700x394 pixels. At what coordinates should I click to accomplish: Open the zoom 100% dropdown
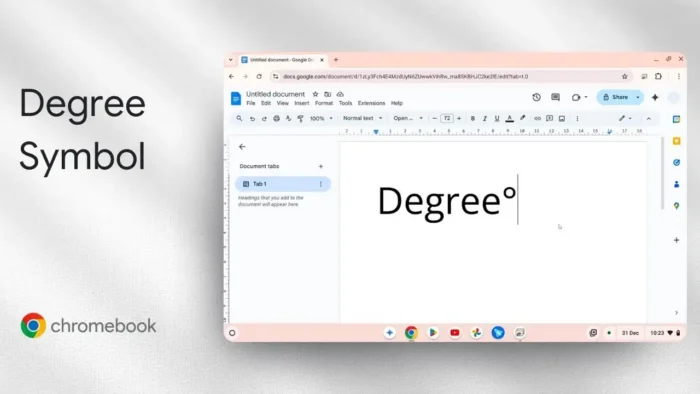(321, 119)
